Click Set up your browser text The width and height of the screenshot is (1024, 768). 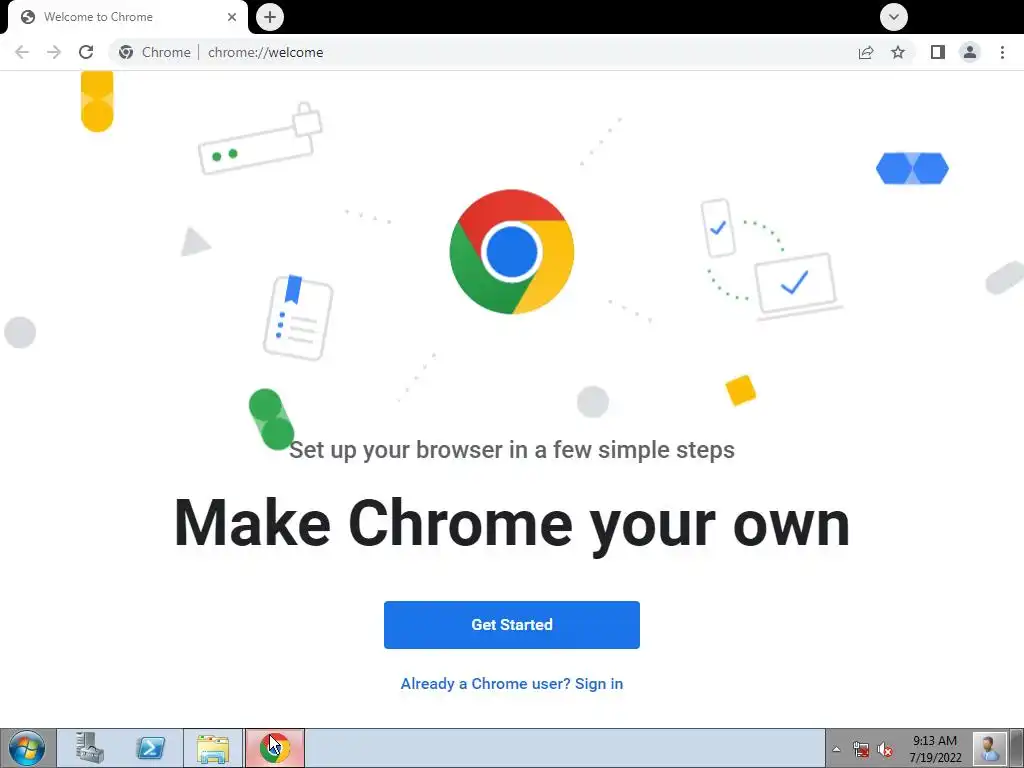512,450
